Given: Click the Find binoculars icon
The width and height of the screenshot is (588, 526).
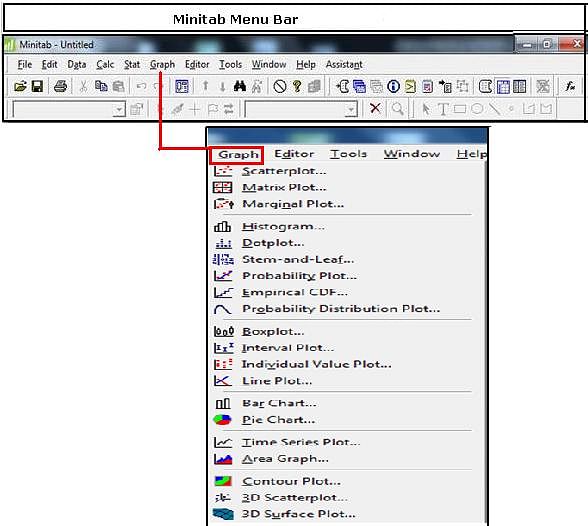Looking at the screenshot, I should pyautogui.click(x=240, y=87).
